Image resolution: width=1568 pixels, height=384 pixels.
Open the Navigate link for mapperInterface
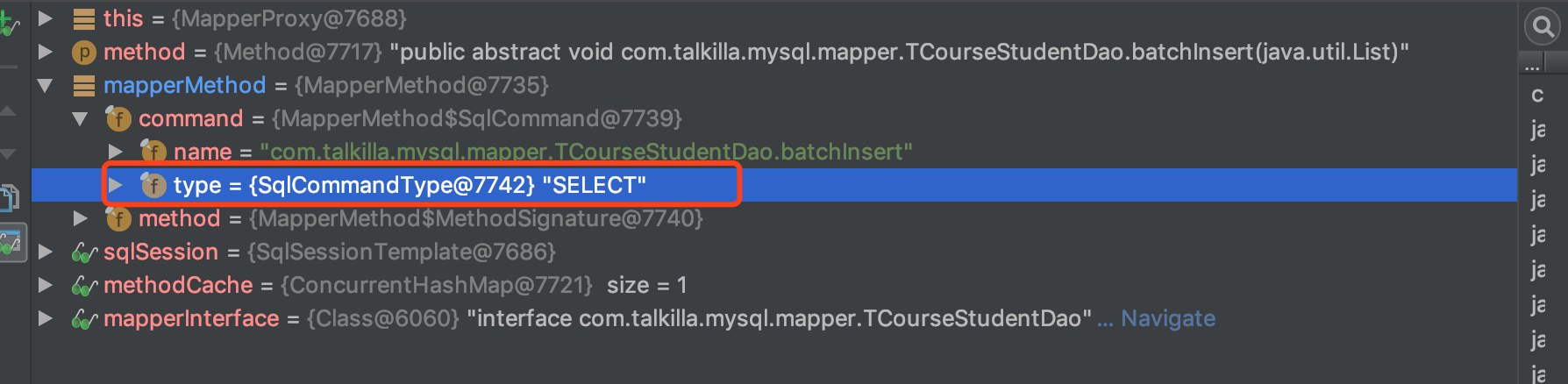tap(1167, 318)
